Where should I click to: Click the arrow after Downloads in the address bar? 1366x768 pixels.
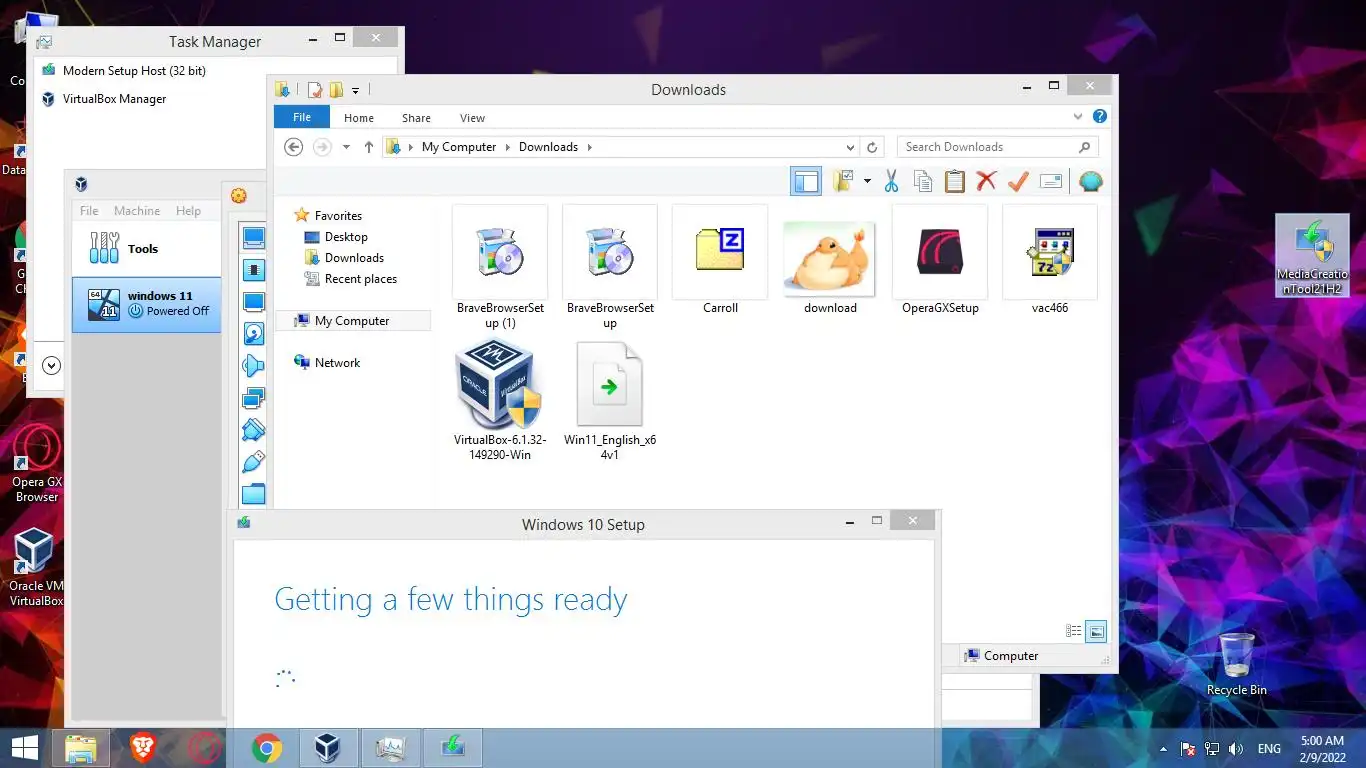coord(589,147)
